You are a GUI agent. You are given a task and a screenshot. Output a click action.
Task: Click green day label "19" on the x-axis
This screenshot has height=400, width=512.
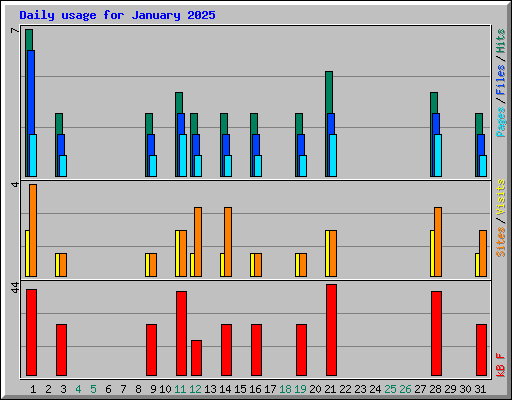300,389
